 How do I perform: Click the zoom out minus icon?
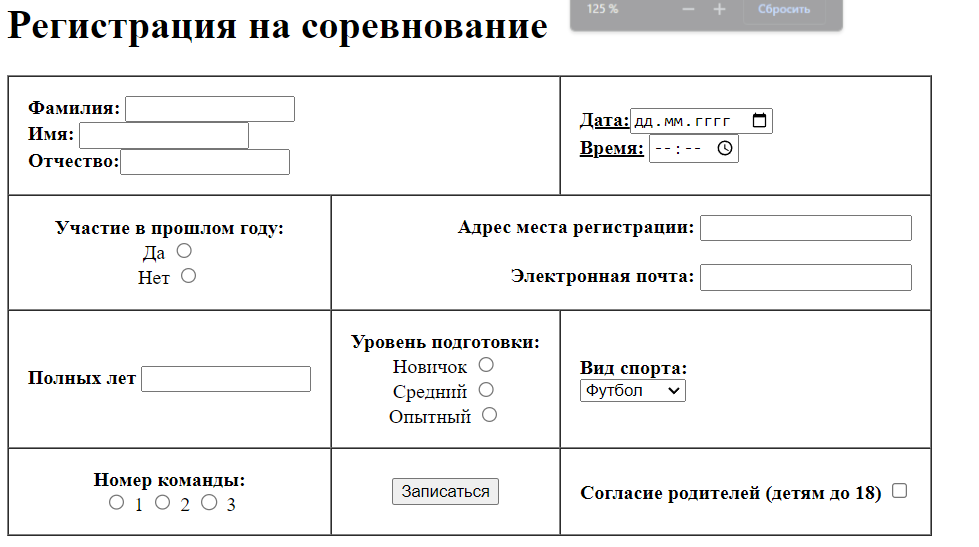pyautogui.click(x=688, y=9)
